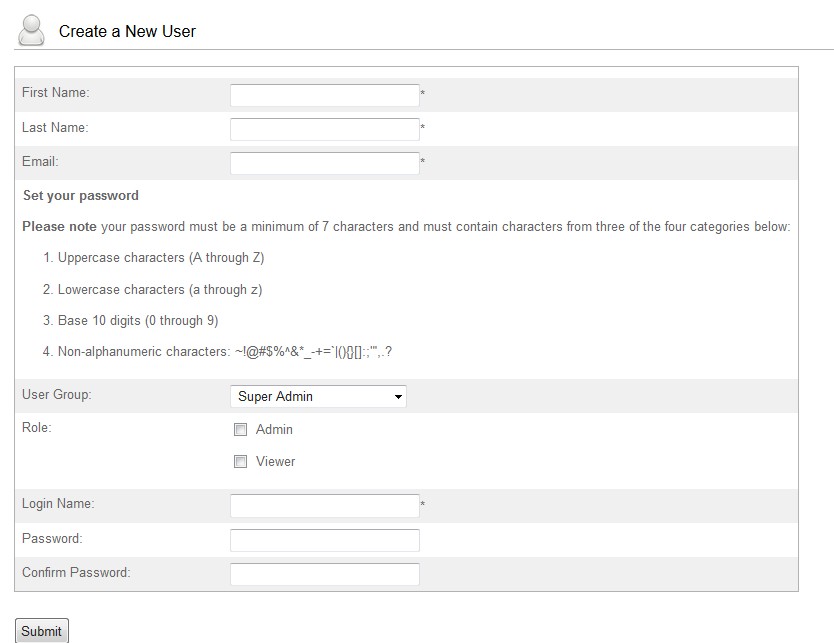The width and height of the screenshot is (834, 643).
Task: Click the Admin label text next to checkbox
Action: 274,429
